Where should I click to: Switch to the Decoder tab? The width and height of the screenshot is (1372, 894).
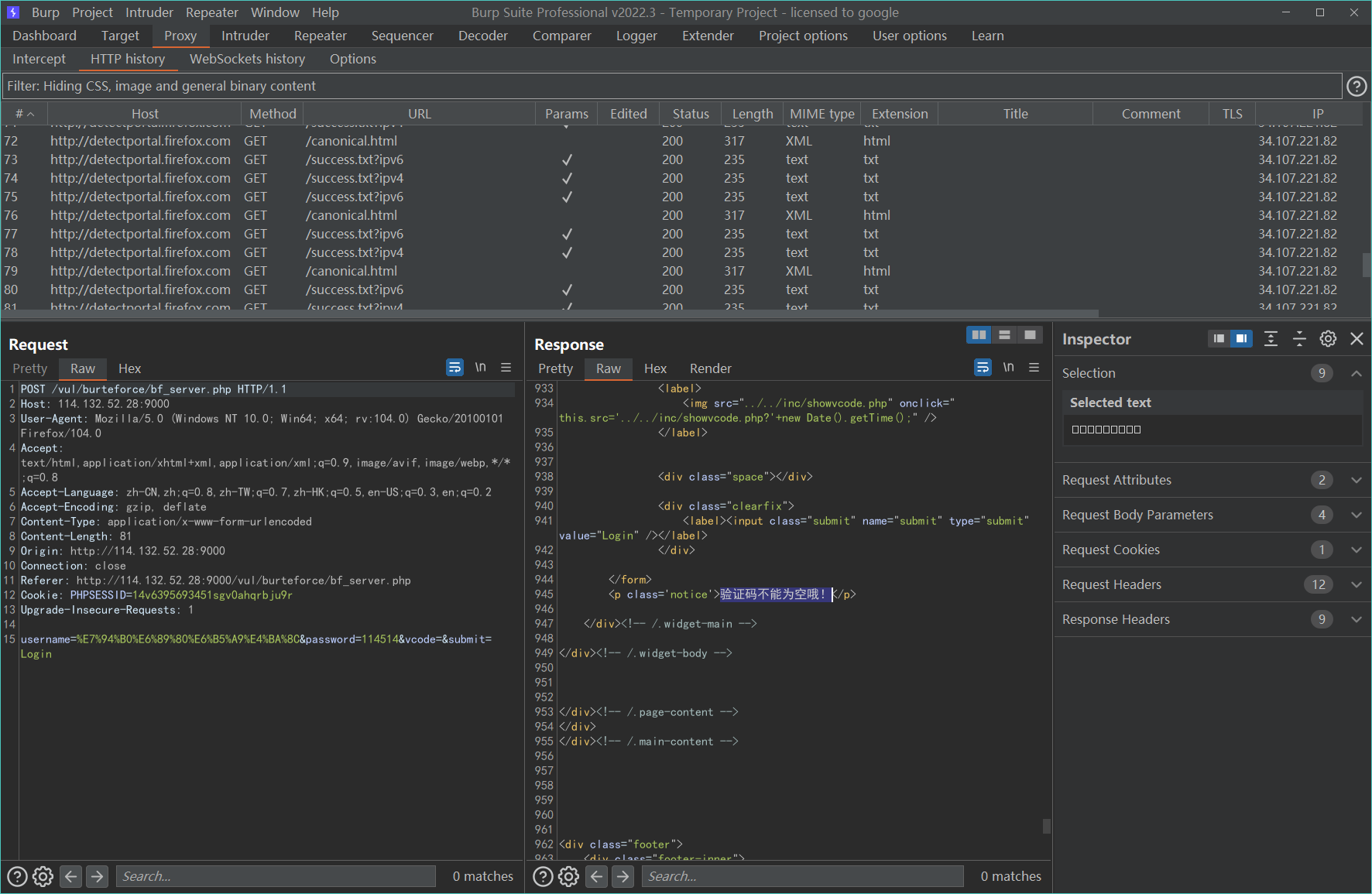[x=483, y=36]
